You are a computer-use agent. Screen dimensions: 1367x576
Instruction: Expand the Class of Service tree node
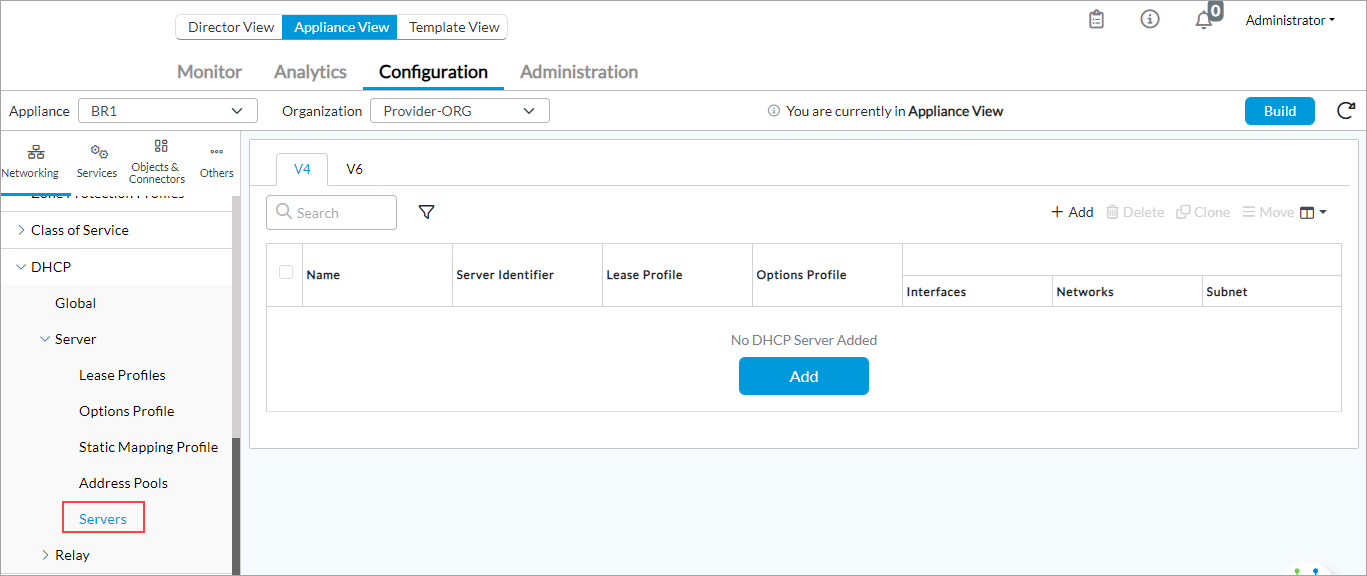(x=22, y=230)
